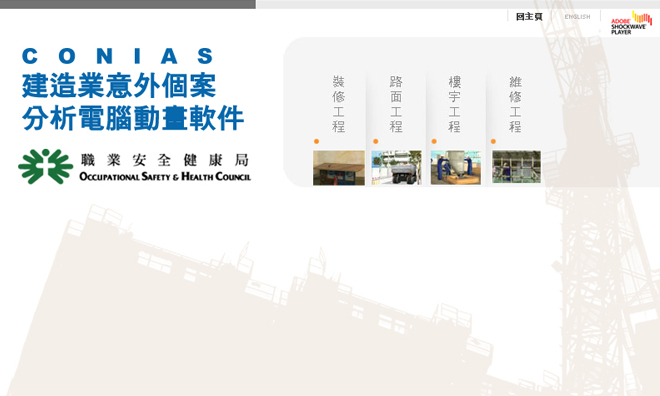Select the 維修工程 category
Image resolution: width=660 pixels, height=396 pixels.
[515, 104]
